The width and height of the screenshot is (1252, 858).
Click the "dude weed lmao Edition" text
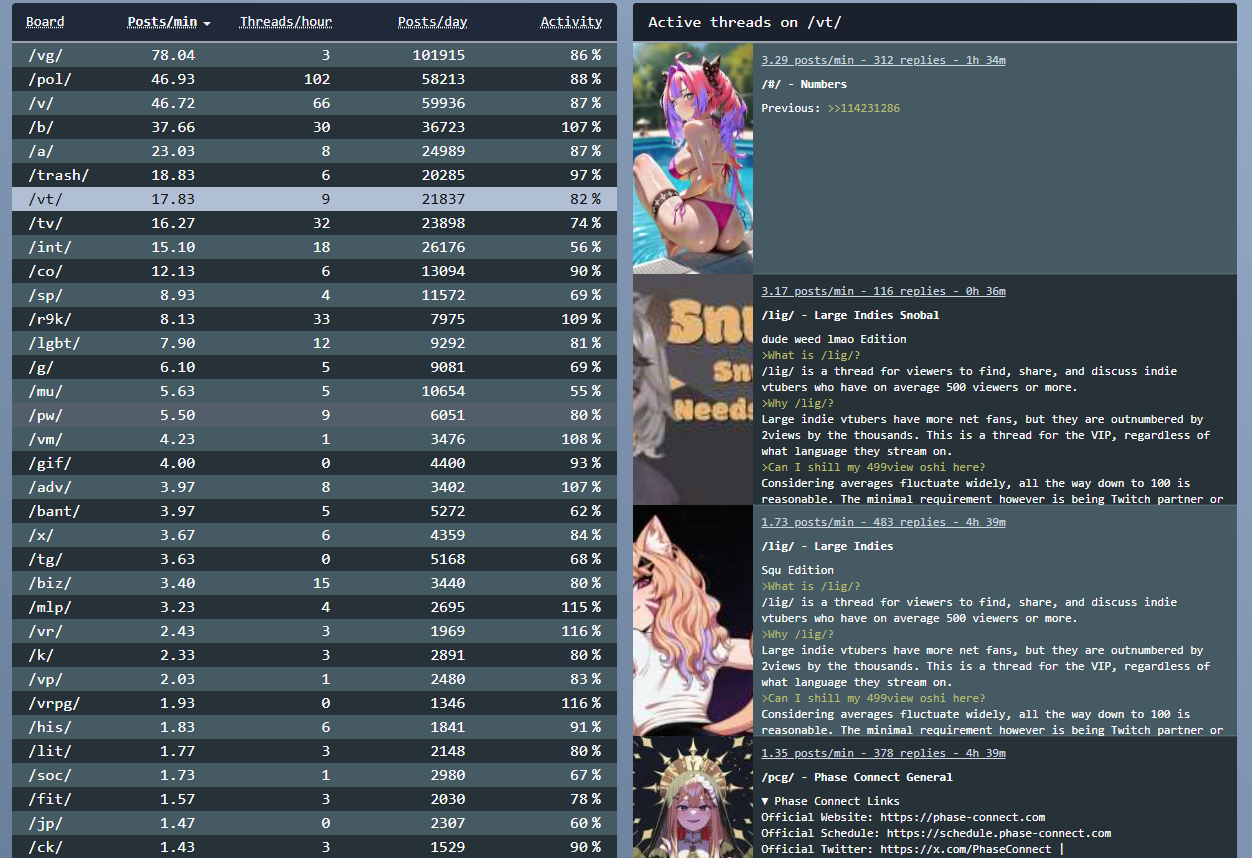click(x=834, y=339)
